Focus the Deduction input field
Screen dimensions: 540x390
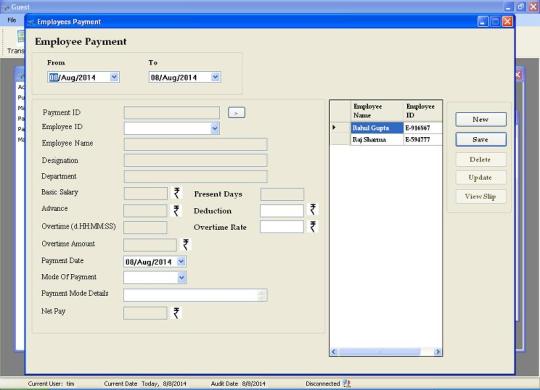[x=282, y=211]
